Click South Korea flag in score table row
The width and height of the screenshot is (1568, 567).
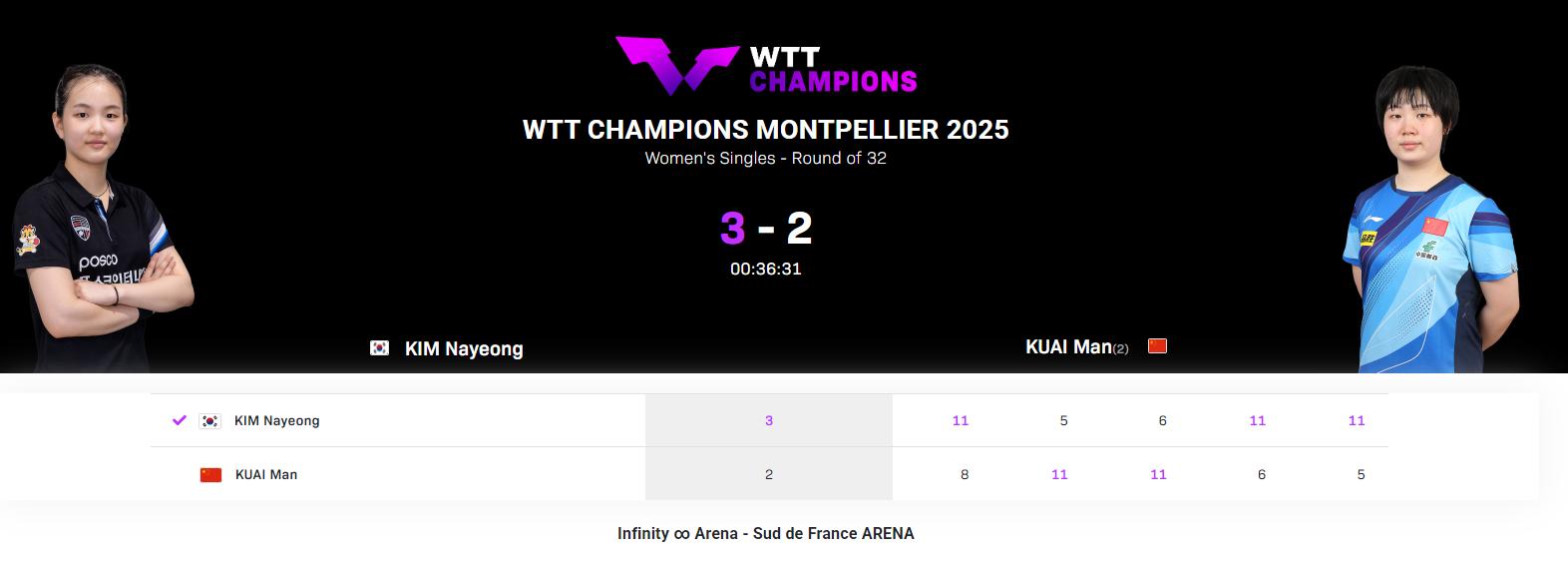(x=209, y=421)
